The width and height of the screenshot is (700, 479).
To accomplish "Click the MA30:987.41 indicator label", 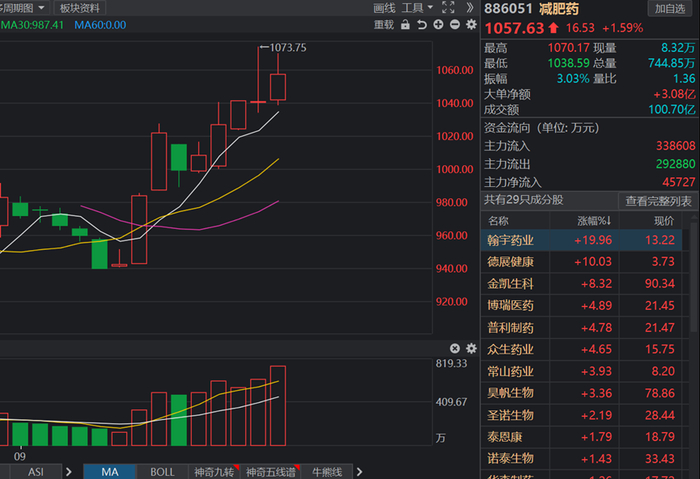I will coord(32,25).
